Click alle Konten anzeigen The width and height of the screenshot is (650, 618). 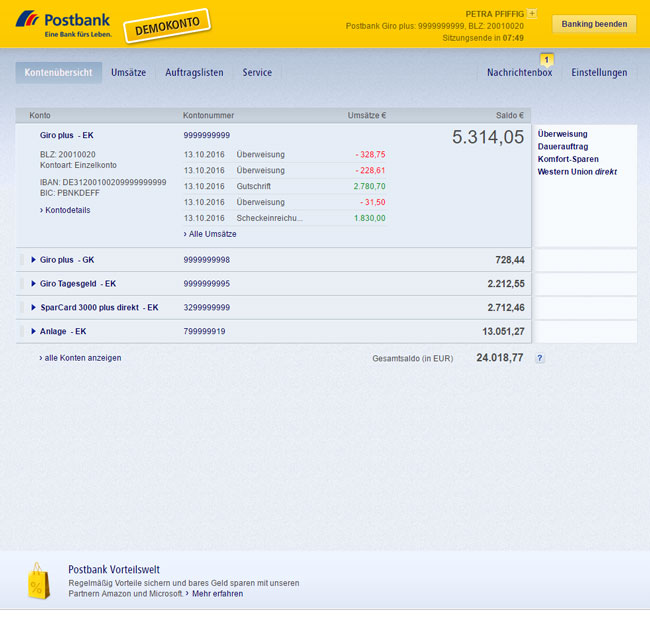[x=80, y=358]
